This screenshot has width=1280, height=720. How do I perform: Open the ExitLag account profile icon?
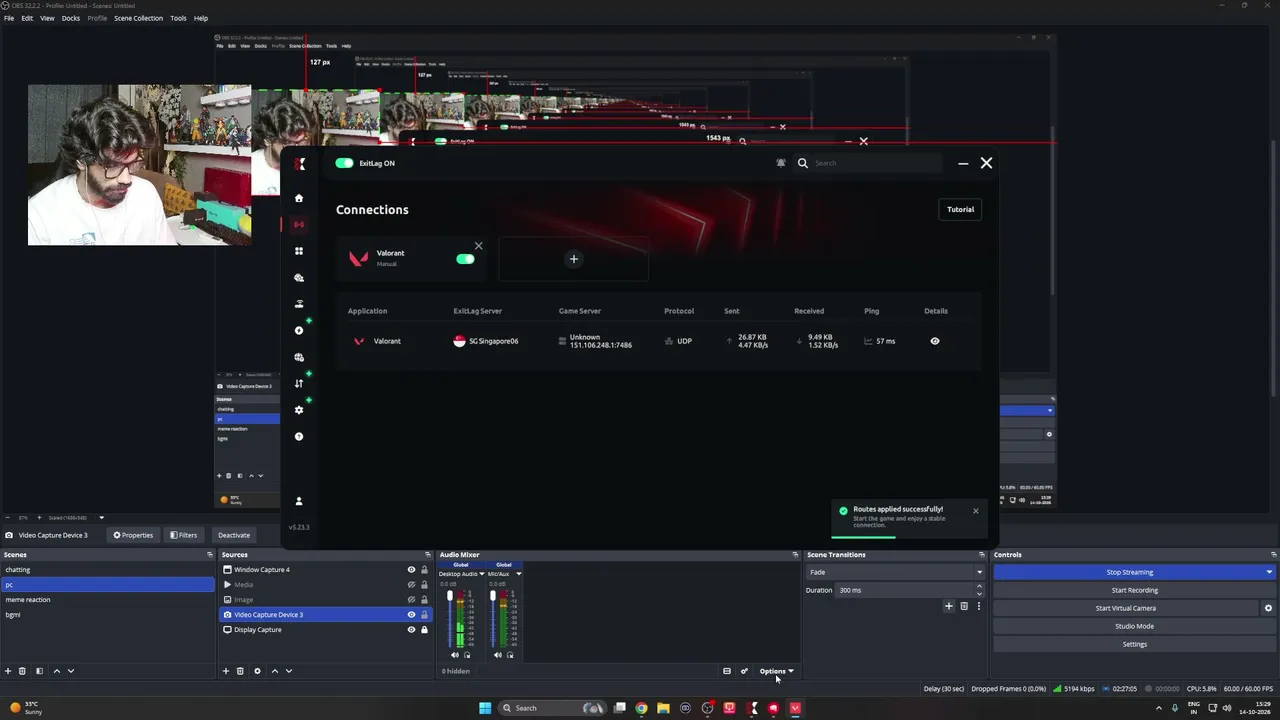click(x=298, y=501)
